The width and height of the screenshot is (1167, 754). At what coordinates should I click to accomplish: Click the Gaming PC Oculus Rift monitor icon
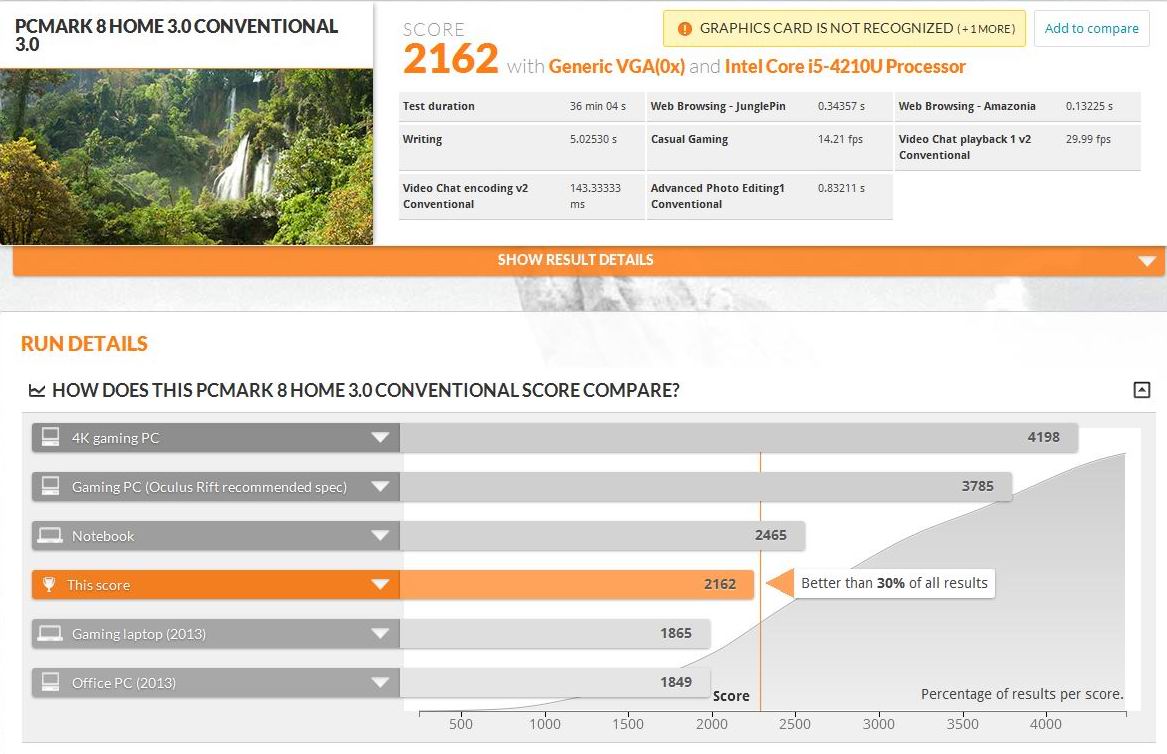(x=51, y=487)
